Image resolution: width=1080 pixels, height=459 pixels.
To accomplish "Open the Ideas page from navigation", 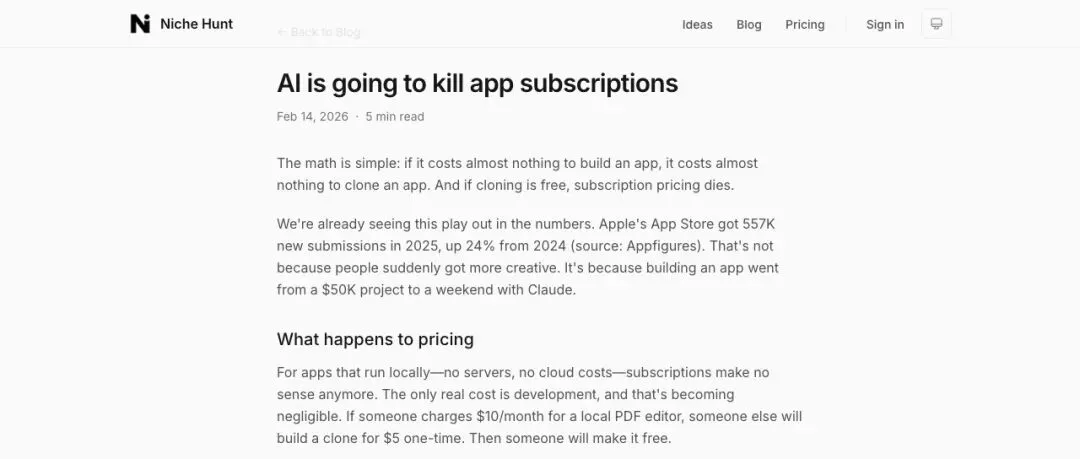I will tap(697, 25).
